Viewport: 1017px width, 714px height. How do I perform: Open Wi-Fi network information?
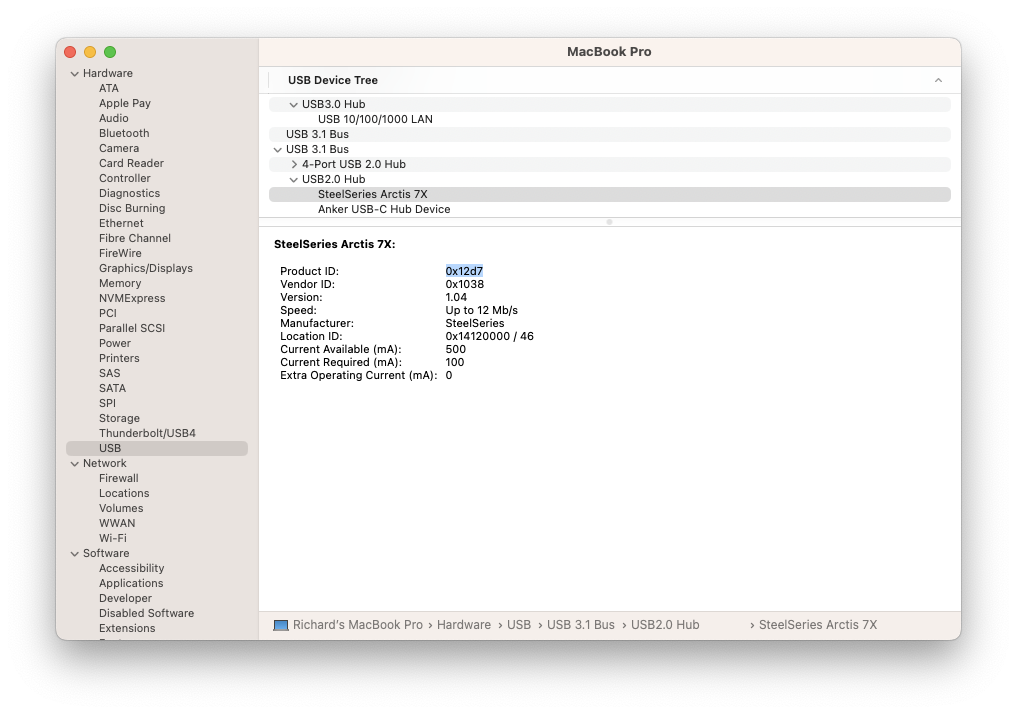(x=113, y=538)
